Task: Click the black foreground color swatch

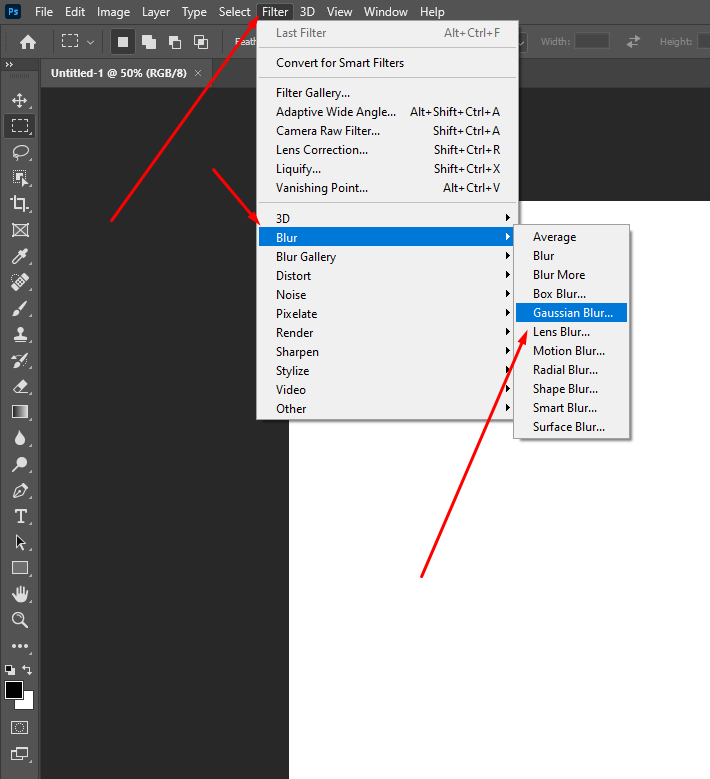Action: (14, 690)
